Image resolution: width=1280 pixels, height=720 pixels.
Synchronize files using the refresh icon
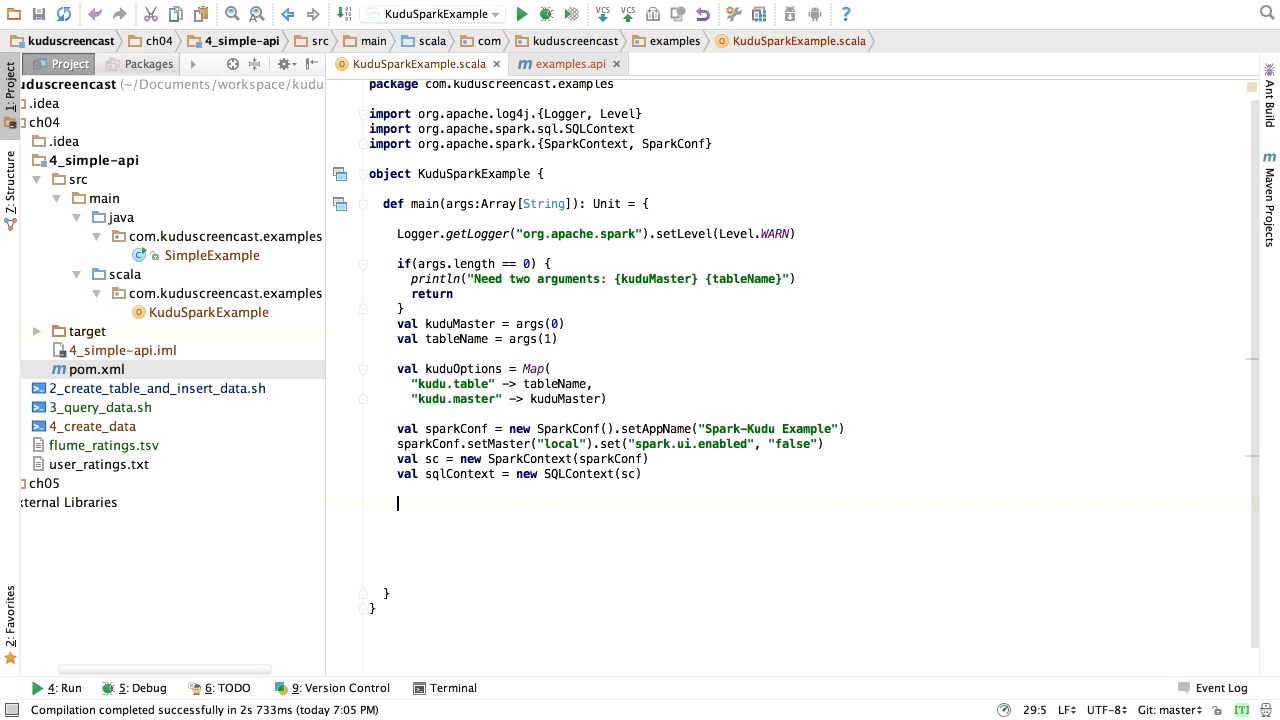click(64, 14)
